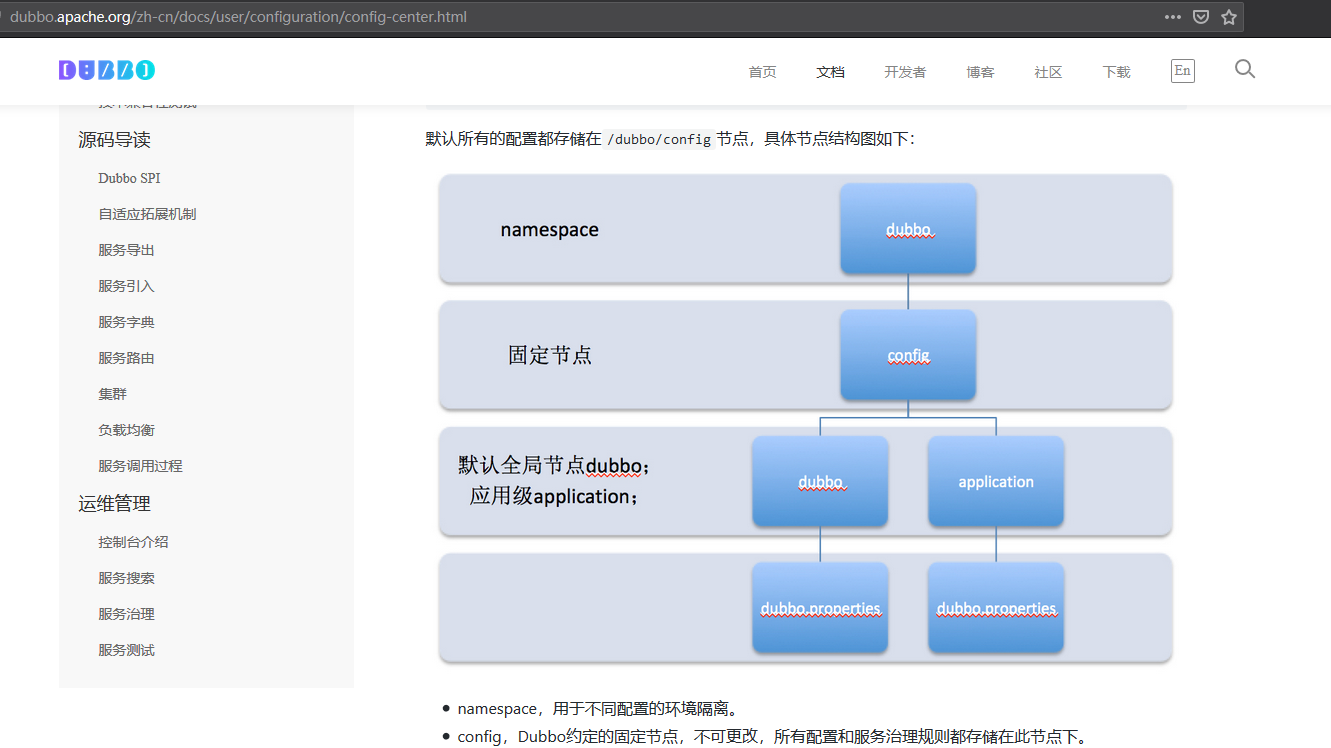Screen dimensions: 1331x748
Task: Open the 下载 navigation item
Action: click(x=1115, y=71)
